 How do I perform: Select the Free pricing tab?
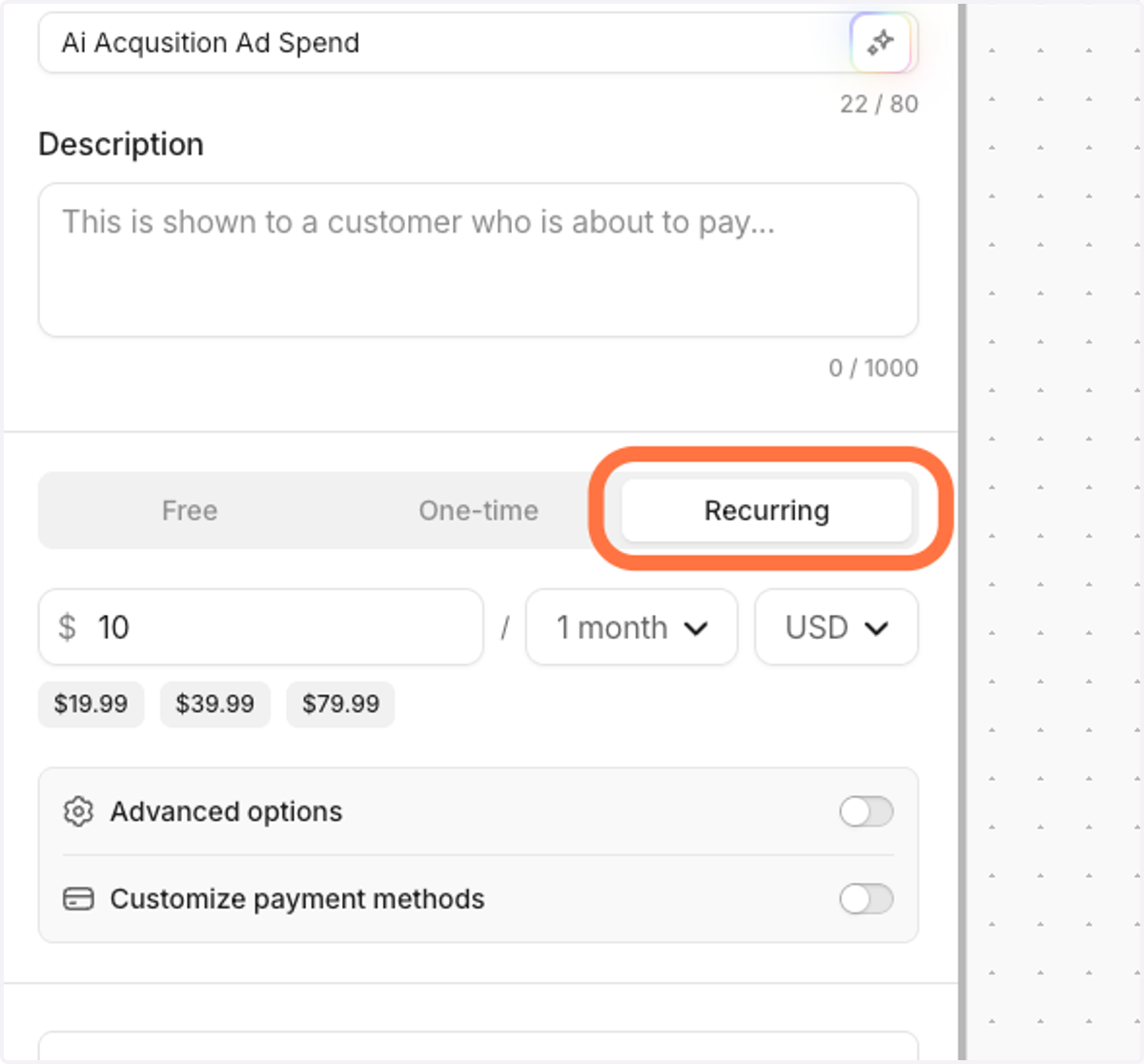190,510
